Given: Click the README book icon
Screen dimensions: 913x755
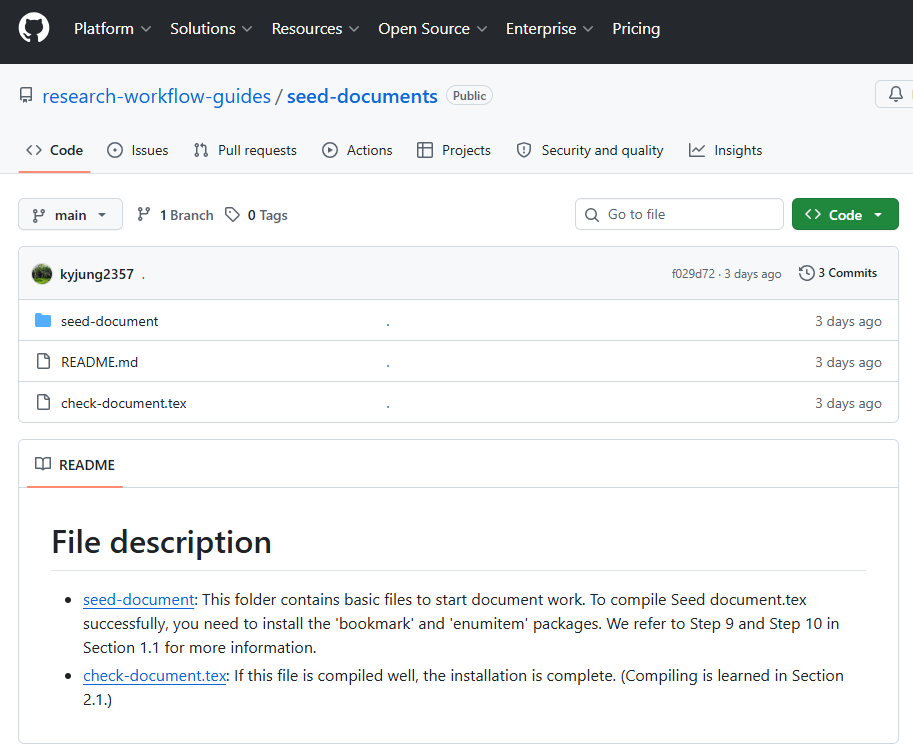Looking at the screenshot, I should point(43,464).
